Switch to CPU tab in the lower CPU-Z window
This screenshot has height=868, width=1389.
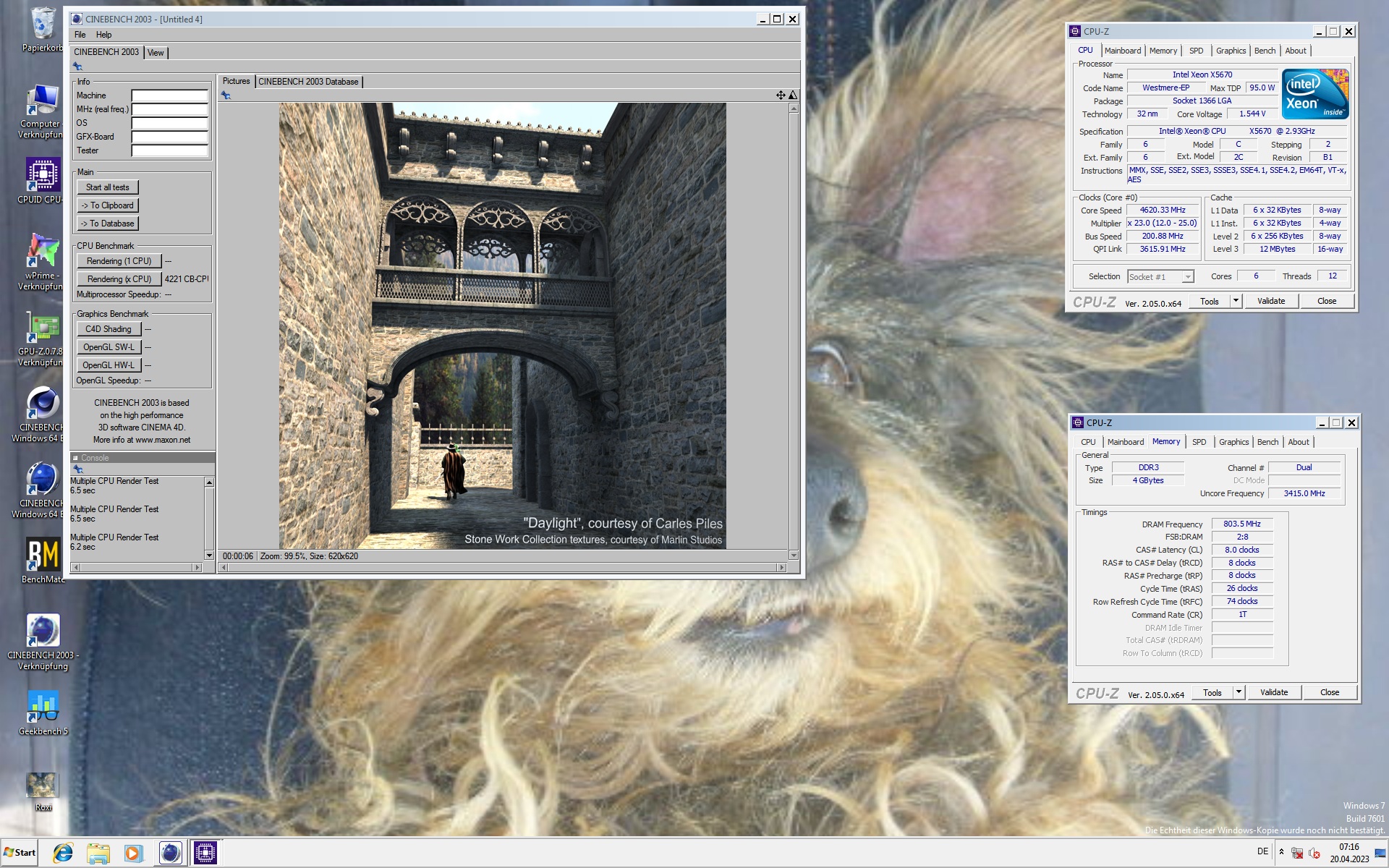tap(1088, 442)
